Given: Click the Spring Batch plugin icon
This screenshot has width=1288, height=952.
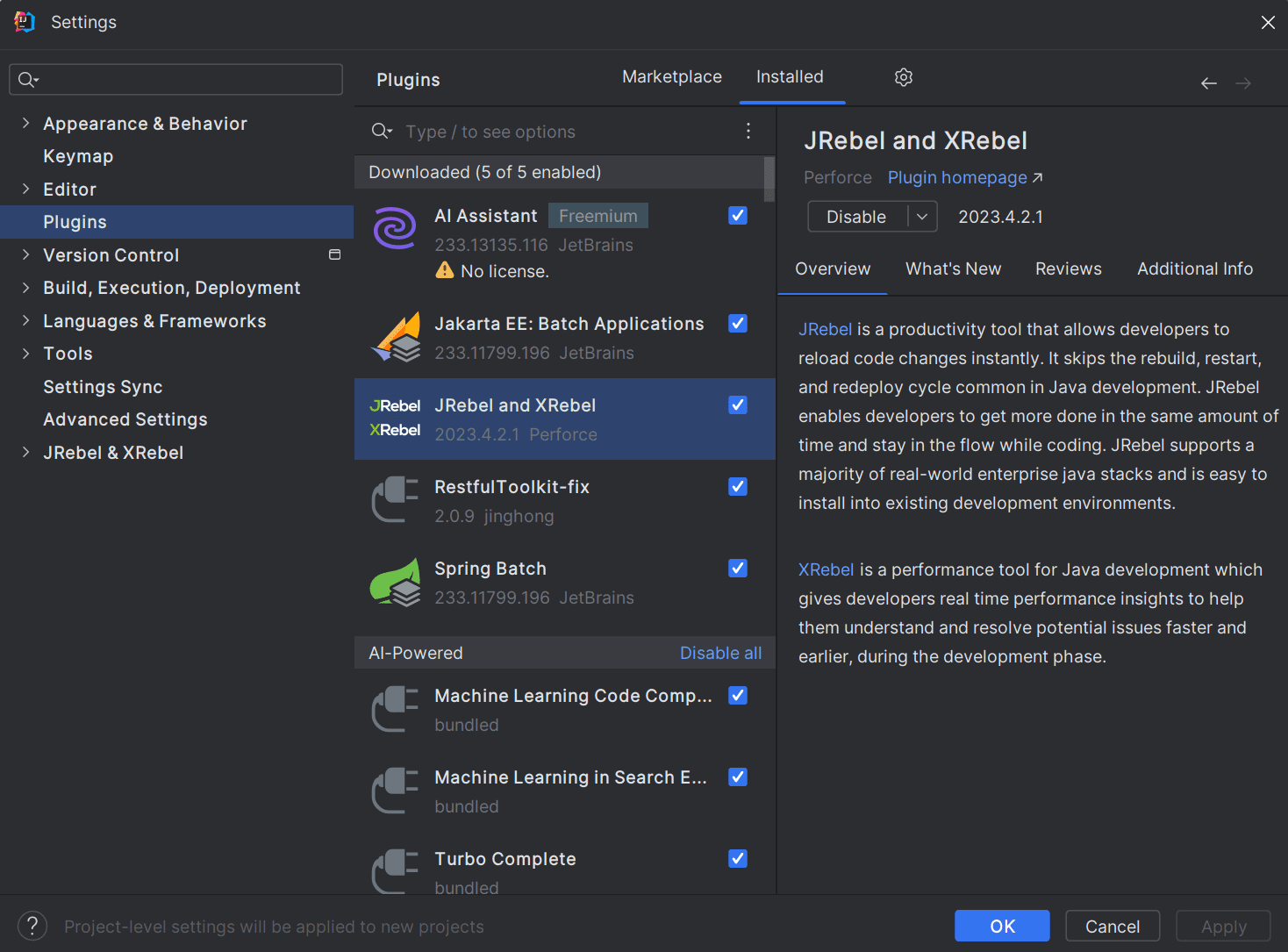Looking at the screenshot, I should click(x=396, y=583).
